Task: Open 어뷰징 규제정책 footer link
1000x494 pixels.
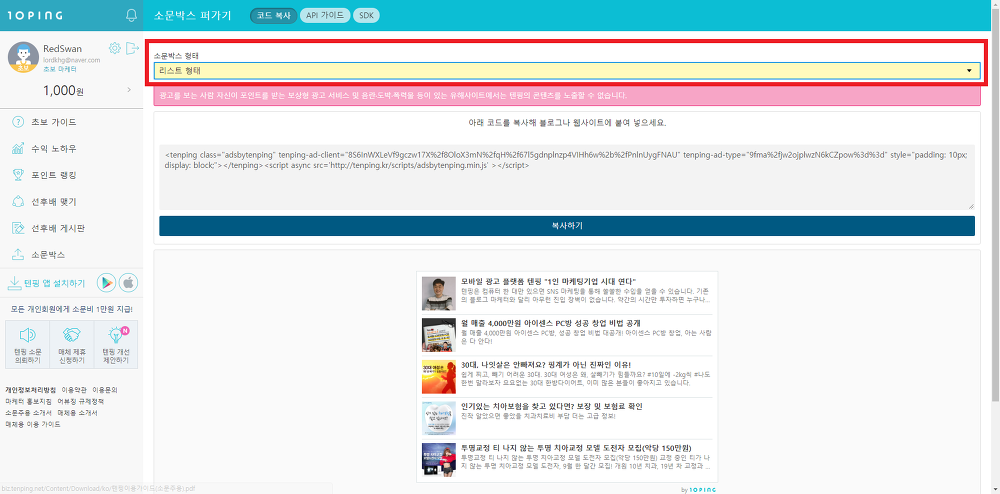Action: tap(80, 401)
